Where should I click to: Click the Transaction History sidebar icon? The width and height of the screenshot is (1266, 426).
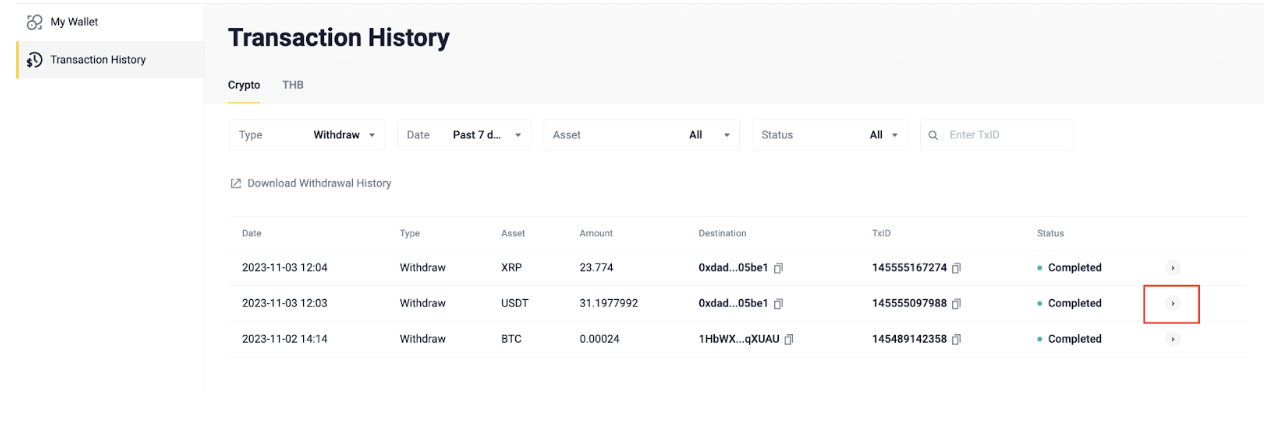tap(35, 60)
